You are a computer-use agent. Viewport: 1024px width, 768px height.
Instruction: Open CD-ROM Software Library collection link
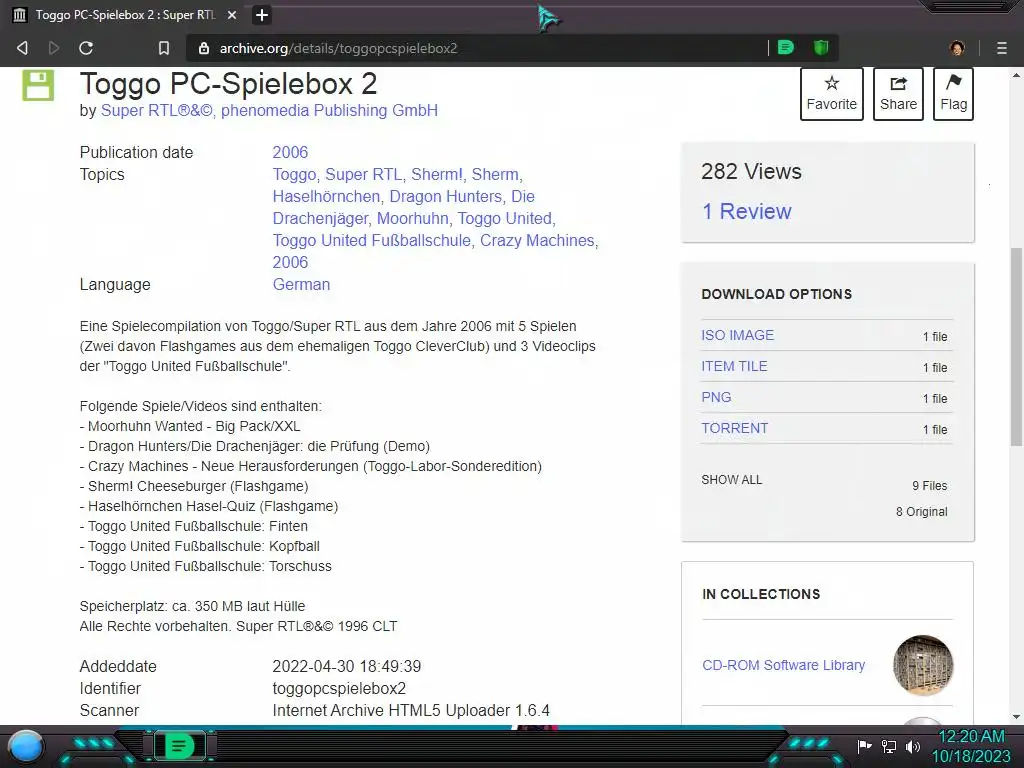(x=783, y=665)
